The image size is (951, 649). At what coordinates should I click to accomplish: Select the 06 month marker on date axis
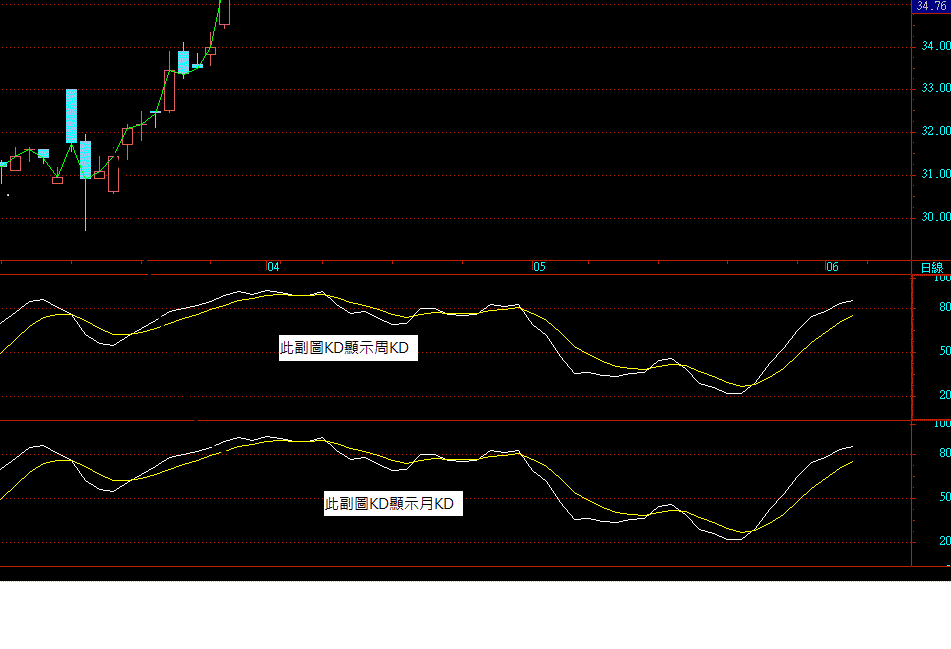click(x=831, y=267)
